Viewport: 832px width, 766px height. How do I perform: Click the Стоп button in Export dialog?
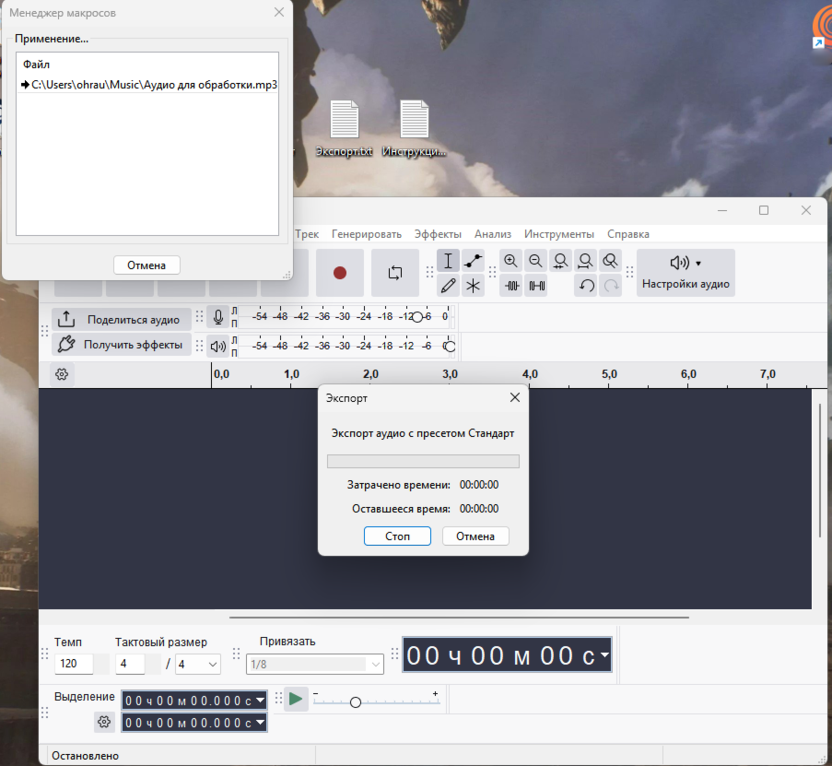click(x=397, y=536)
